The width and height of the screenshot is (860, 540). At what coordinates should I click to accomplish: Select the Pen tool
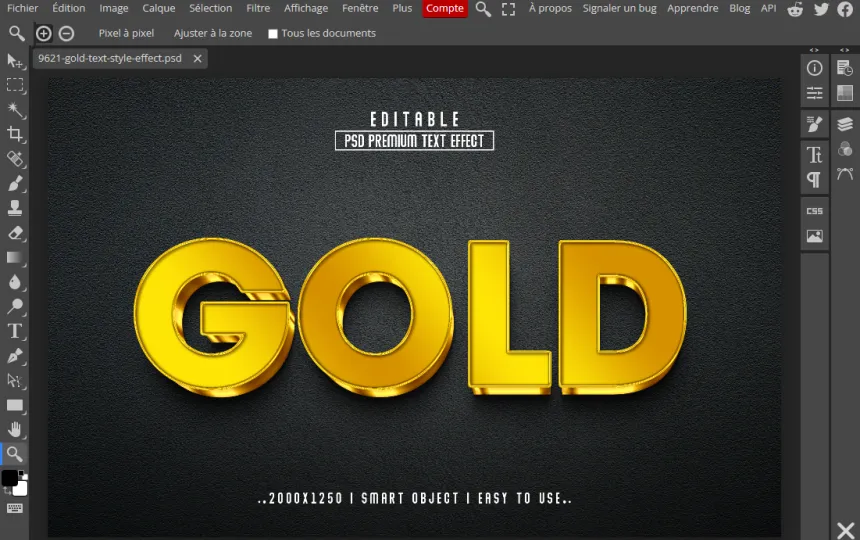(15, 356)
